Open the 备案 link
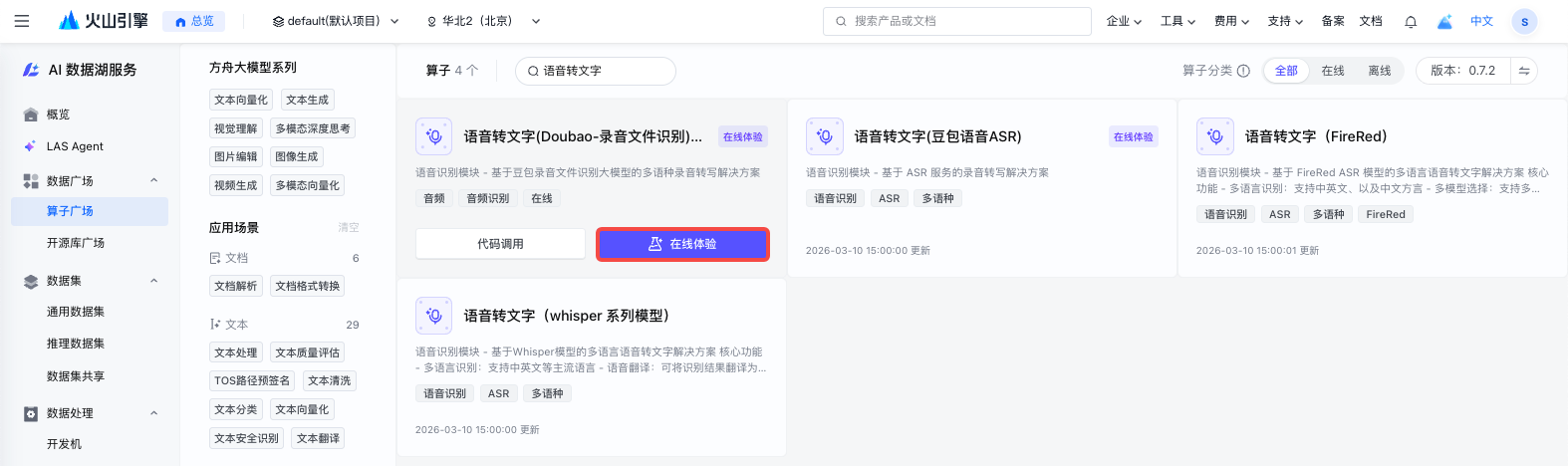The width and height of the screenshot is (1568, 466). tap(1333, 21)
